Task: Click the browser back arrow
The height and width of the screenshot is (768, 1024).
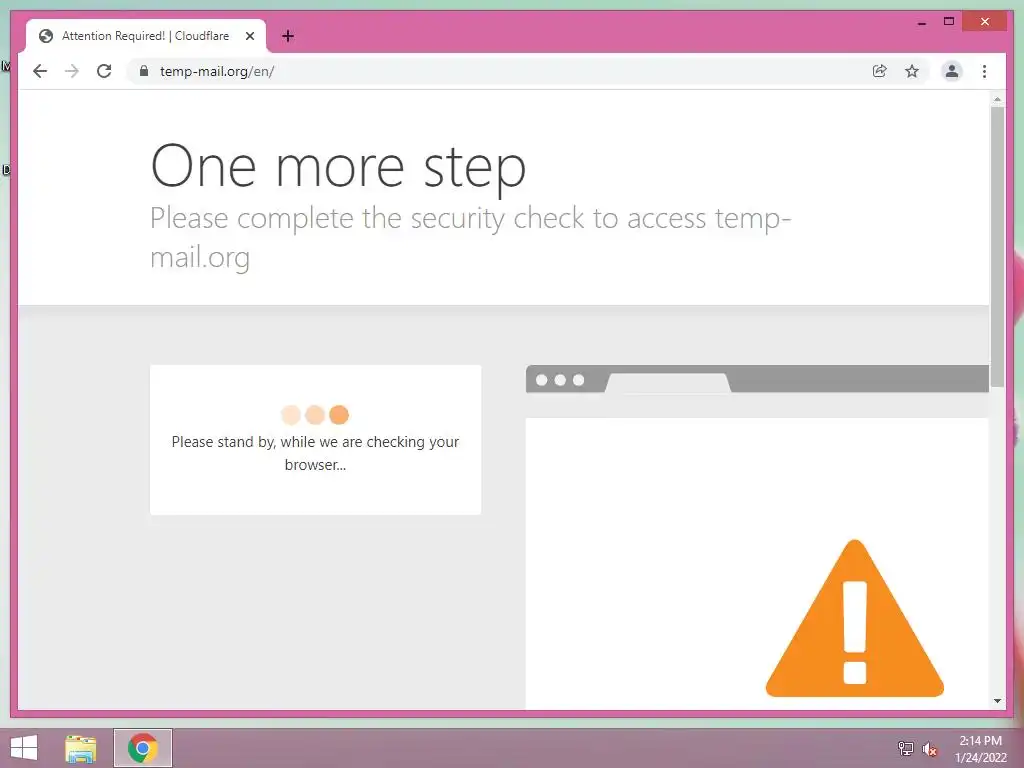Action: pyautogui.click(x=40, y=71)
